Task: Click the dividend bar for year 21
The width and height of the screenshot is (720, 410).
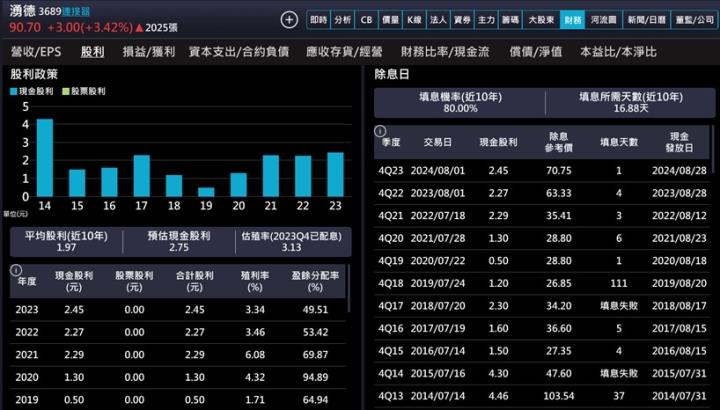Action: [x=271, y=176]
